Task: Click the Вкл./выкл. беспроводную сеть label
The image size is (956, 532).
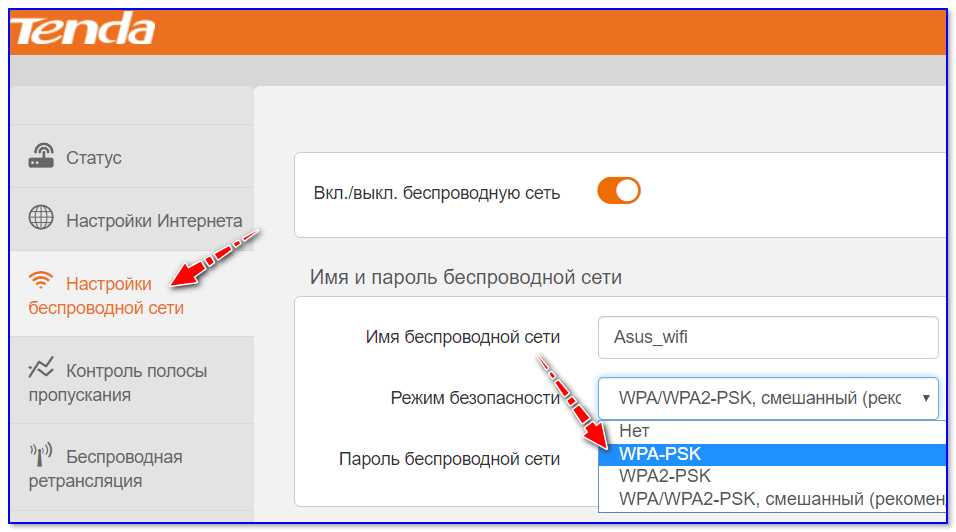Action: coord(437,193)
